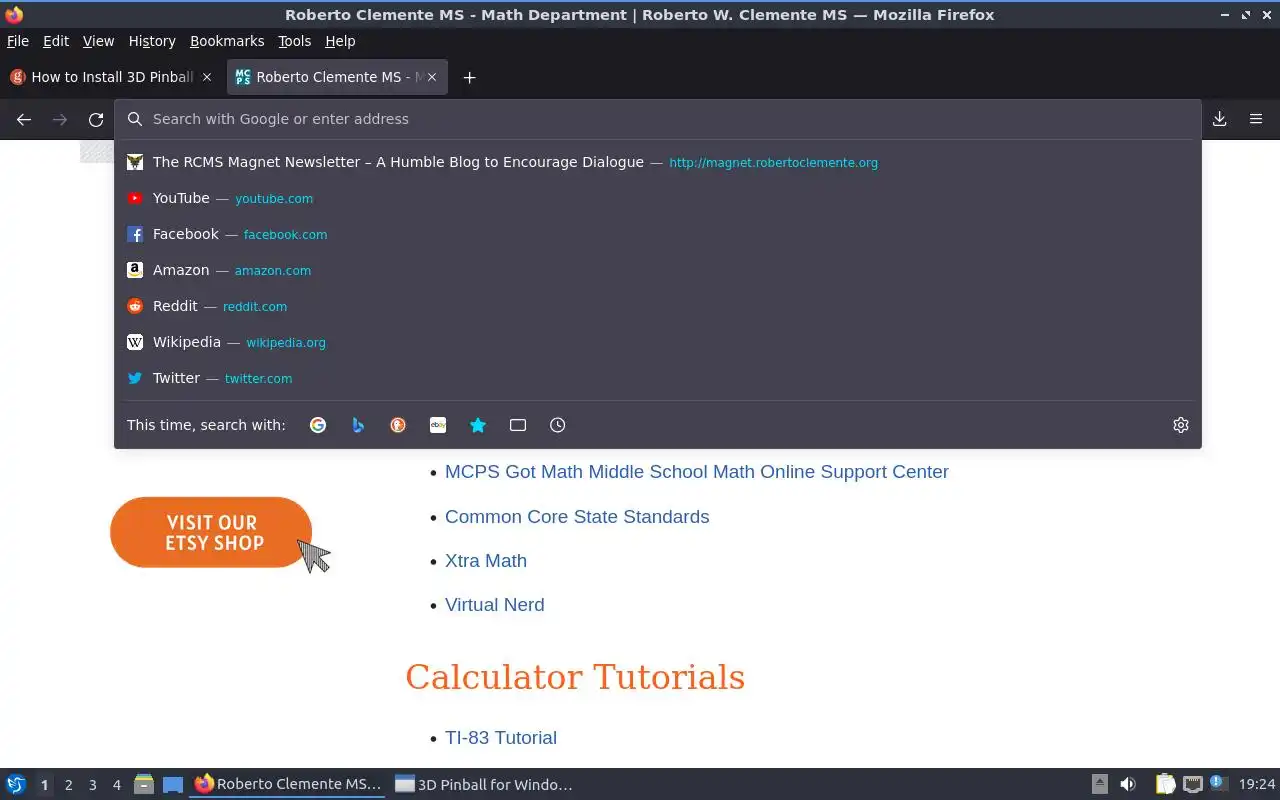Screen dimensions: 1280x800
Task: Open the volume control in system tray
Action: point(1128,785)
